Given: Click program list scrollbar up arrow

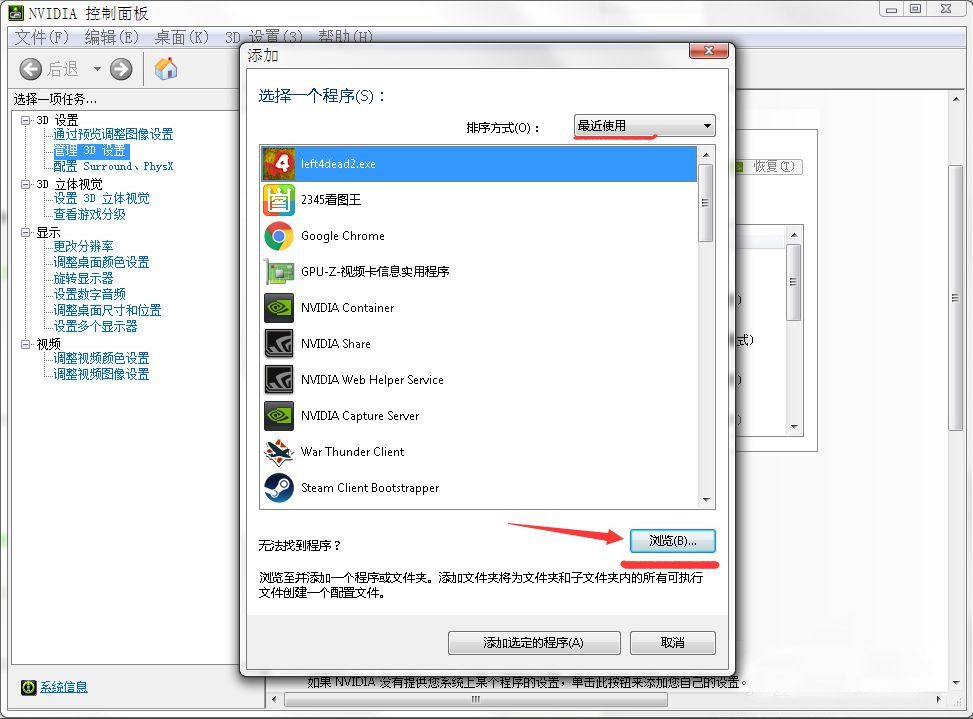Looking at the screenshot, I should click(706, 154).
